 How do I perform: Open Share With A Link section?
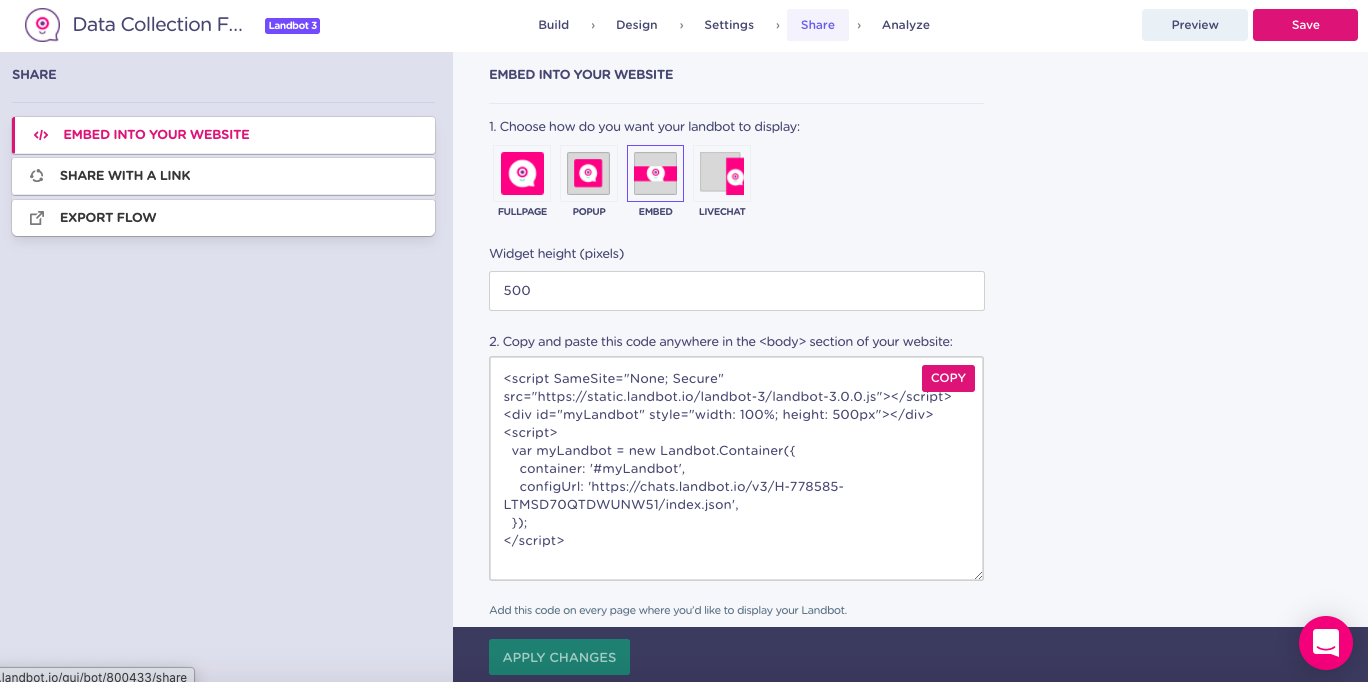(x=224, y=176)
